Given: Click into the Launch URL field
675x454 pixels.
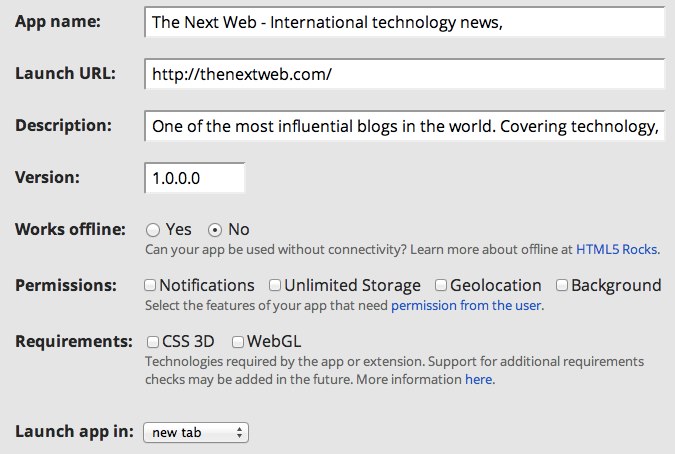Looking at the screenshot, I should coord(405,74).
